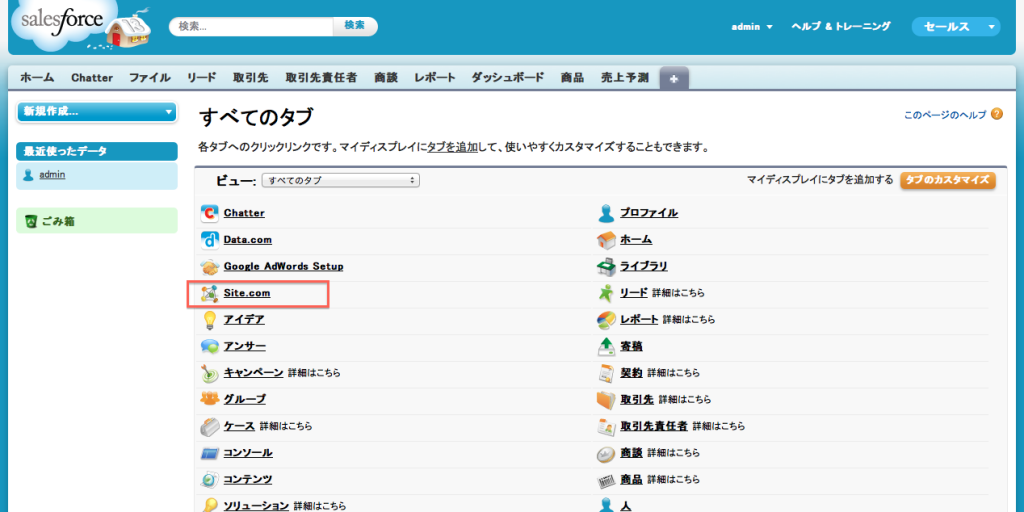The height and width of the screenshot is (512, 1024).
Task: Open recent admin record link
Action: pyautogui.click(x=52, y=175)
